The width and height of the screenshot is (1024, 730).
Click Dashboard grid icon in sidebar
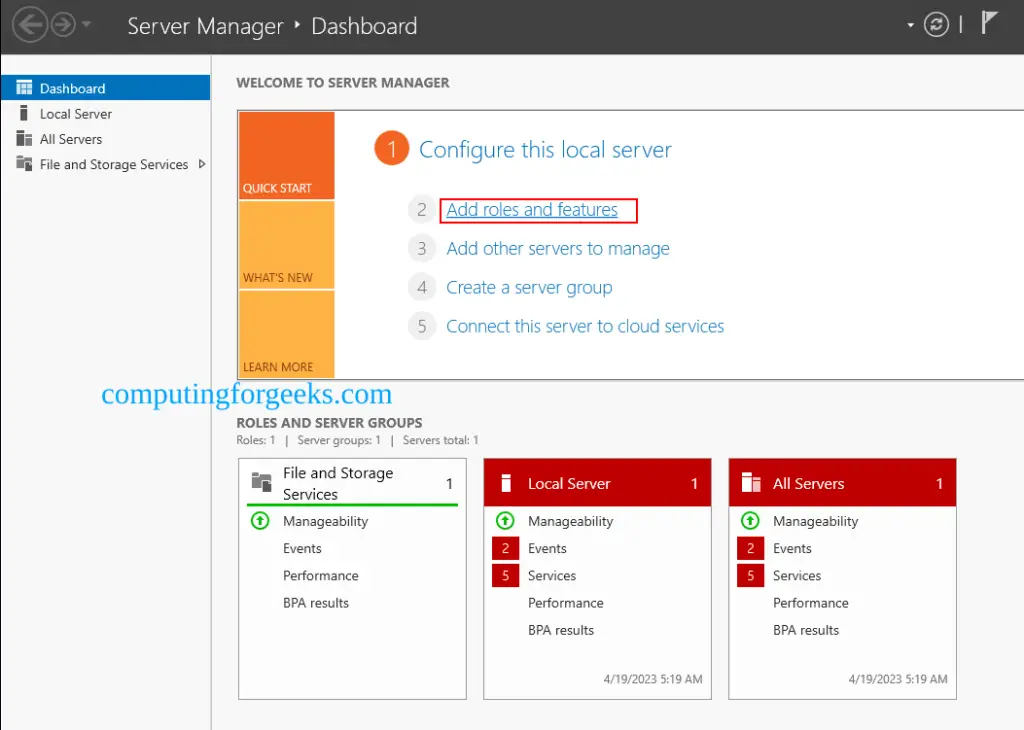24,87
